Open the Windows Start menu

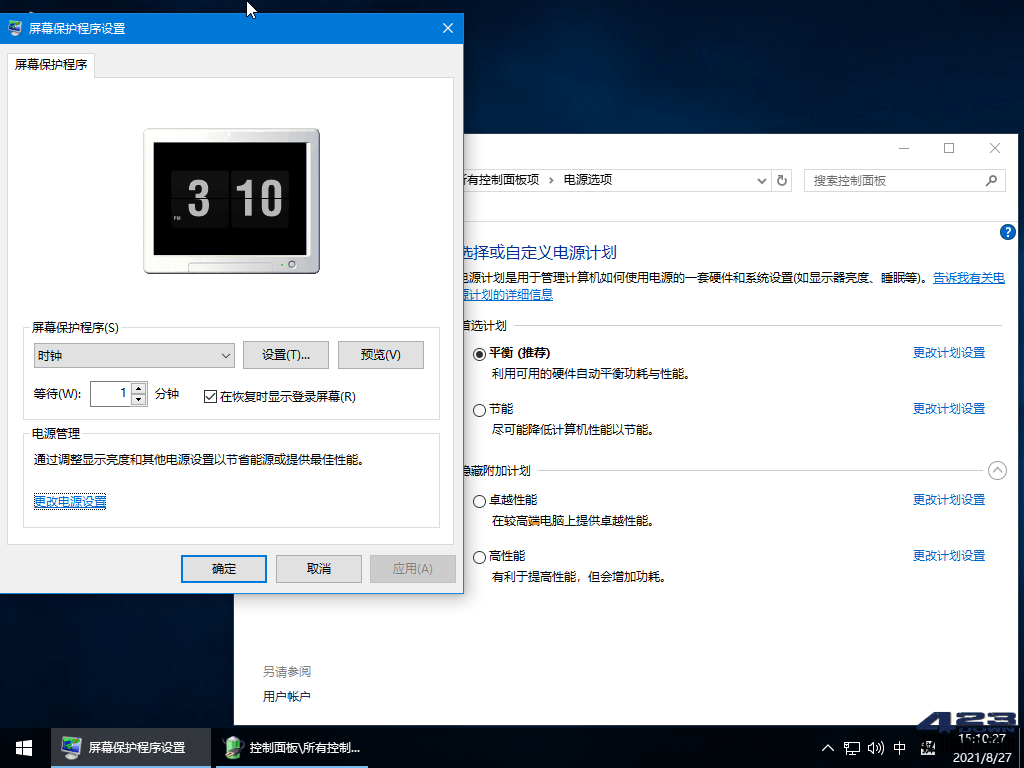coord(22,747)
